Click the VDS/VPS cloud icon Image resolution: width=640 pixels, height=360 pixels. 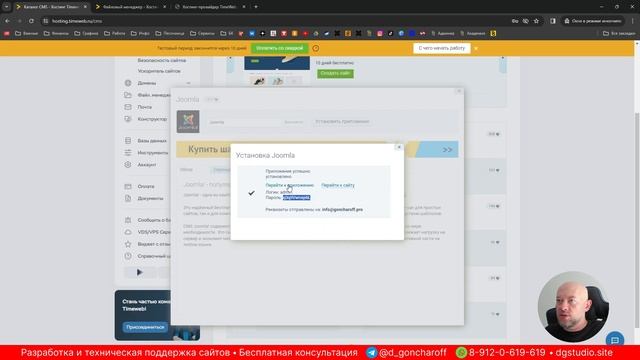click(x=128, y=232)
